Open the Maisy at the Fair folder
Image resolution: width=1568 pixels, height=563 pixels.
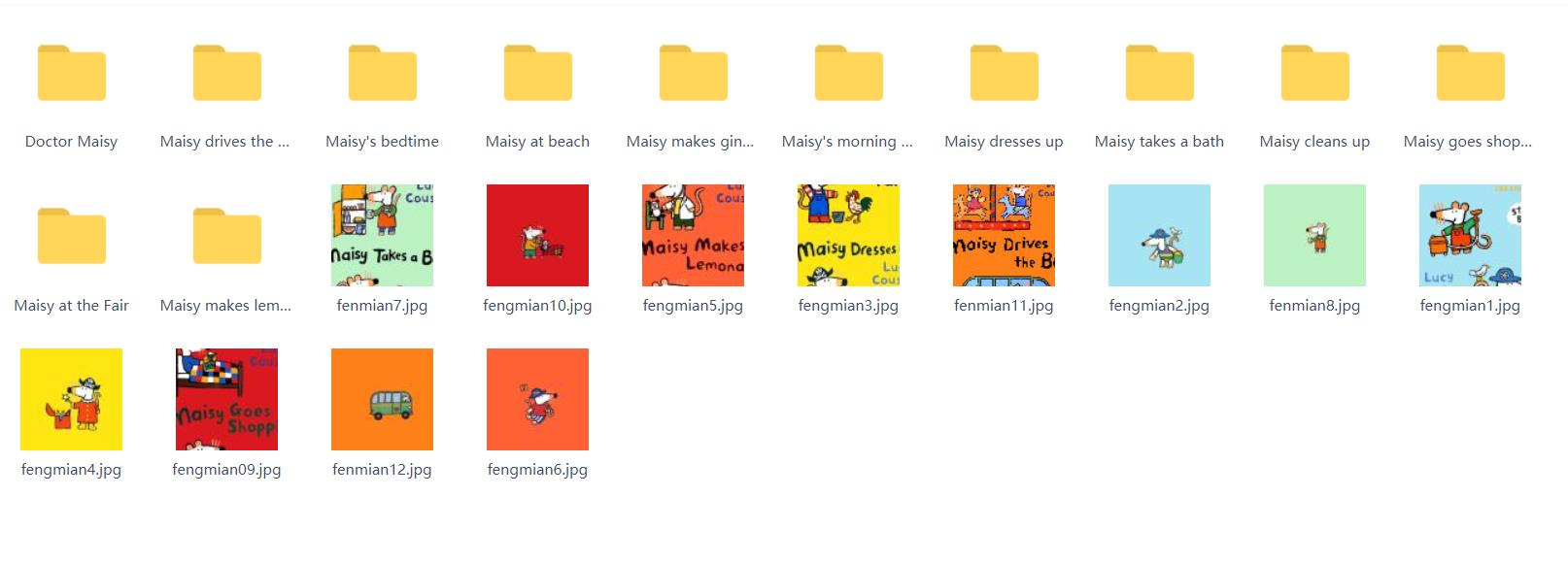pyautogui.click(x=71, y=237)
